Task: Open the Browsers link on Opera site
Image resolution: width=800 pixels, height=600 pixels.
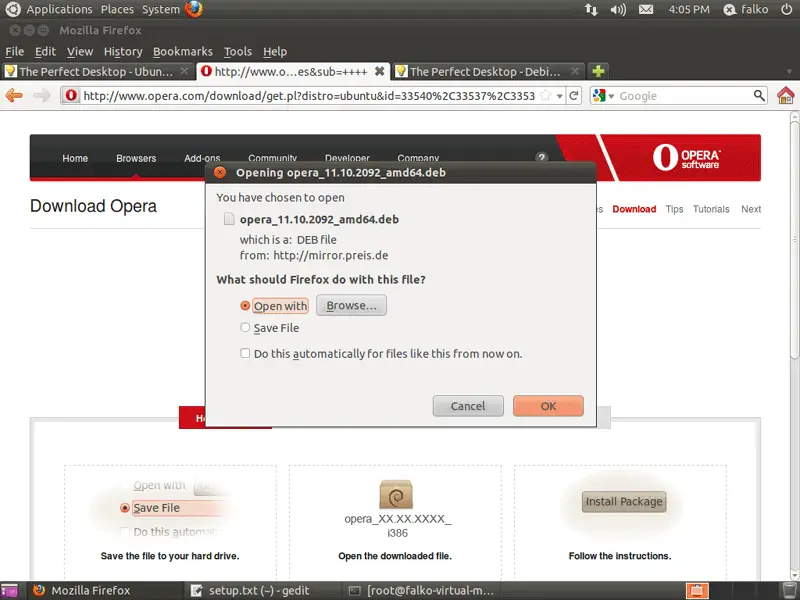Action: click(x=136, y=158)
